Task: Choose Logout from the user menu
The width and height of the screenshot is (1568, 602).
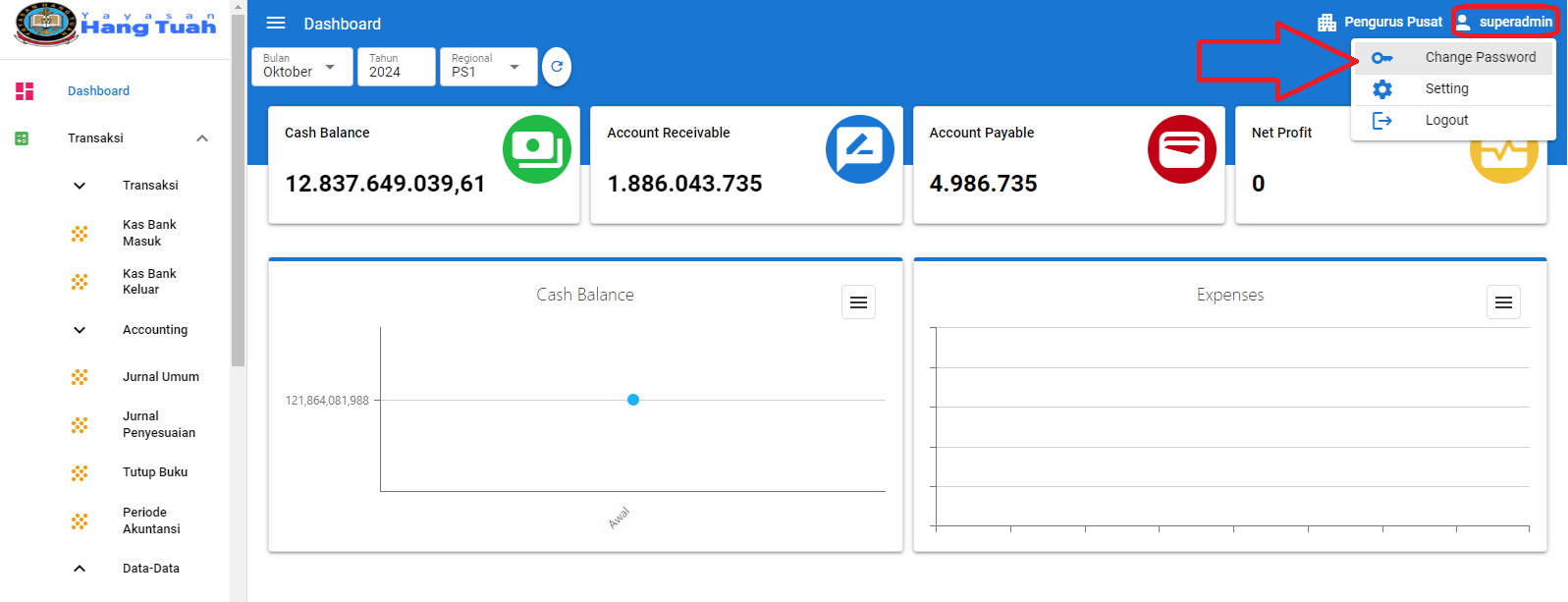Action: (1446, 120)
